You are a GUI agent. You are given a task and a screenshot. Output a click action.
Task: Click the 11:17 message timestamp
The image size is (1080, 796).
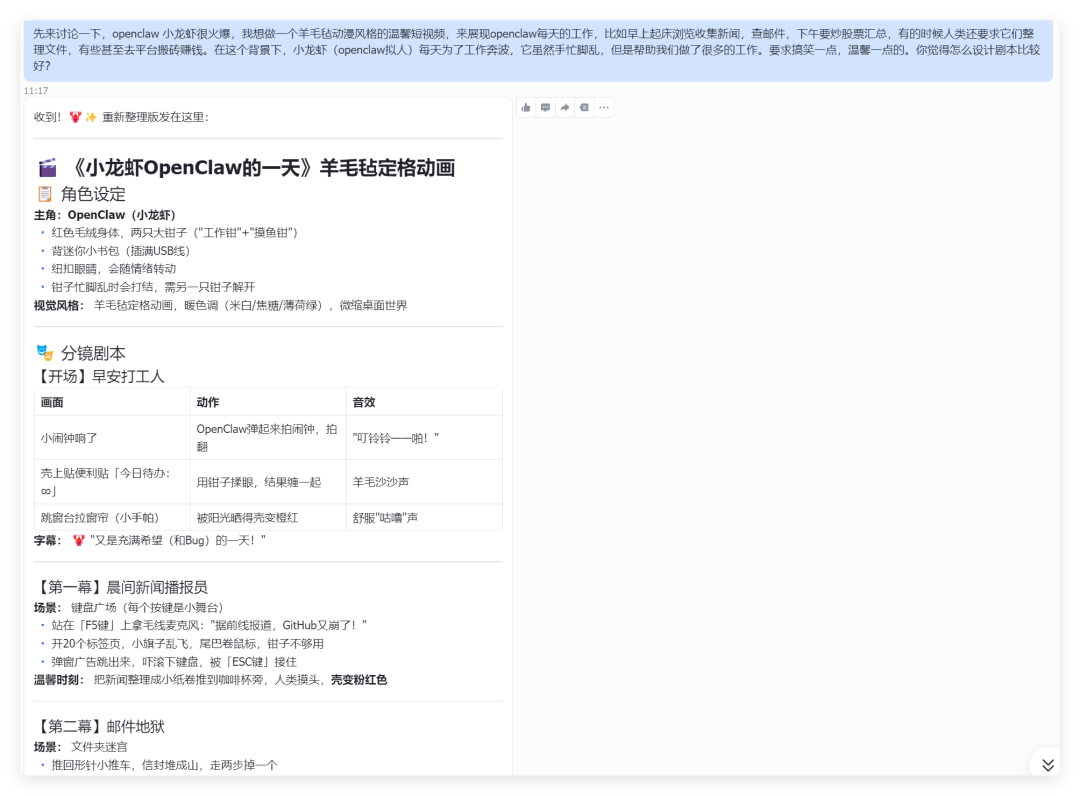(x=36, y=91)
